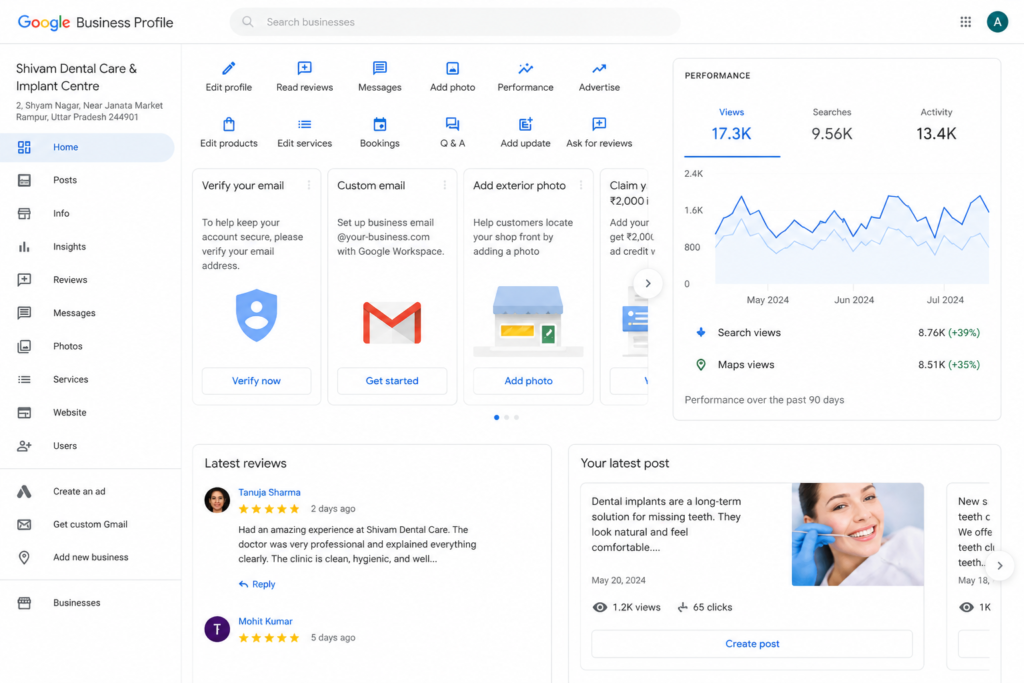The width and height of the screenshot is (1024, 683).
Task: Click the Maps views row
Action: 837,365
